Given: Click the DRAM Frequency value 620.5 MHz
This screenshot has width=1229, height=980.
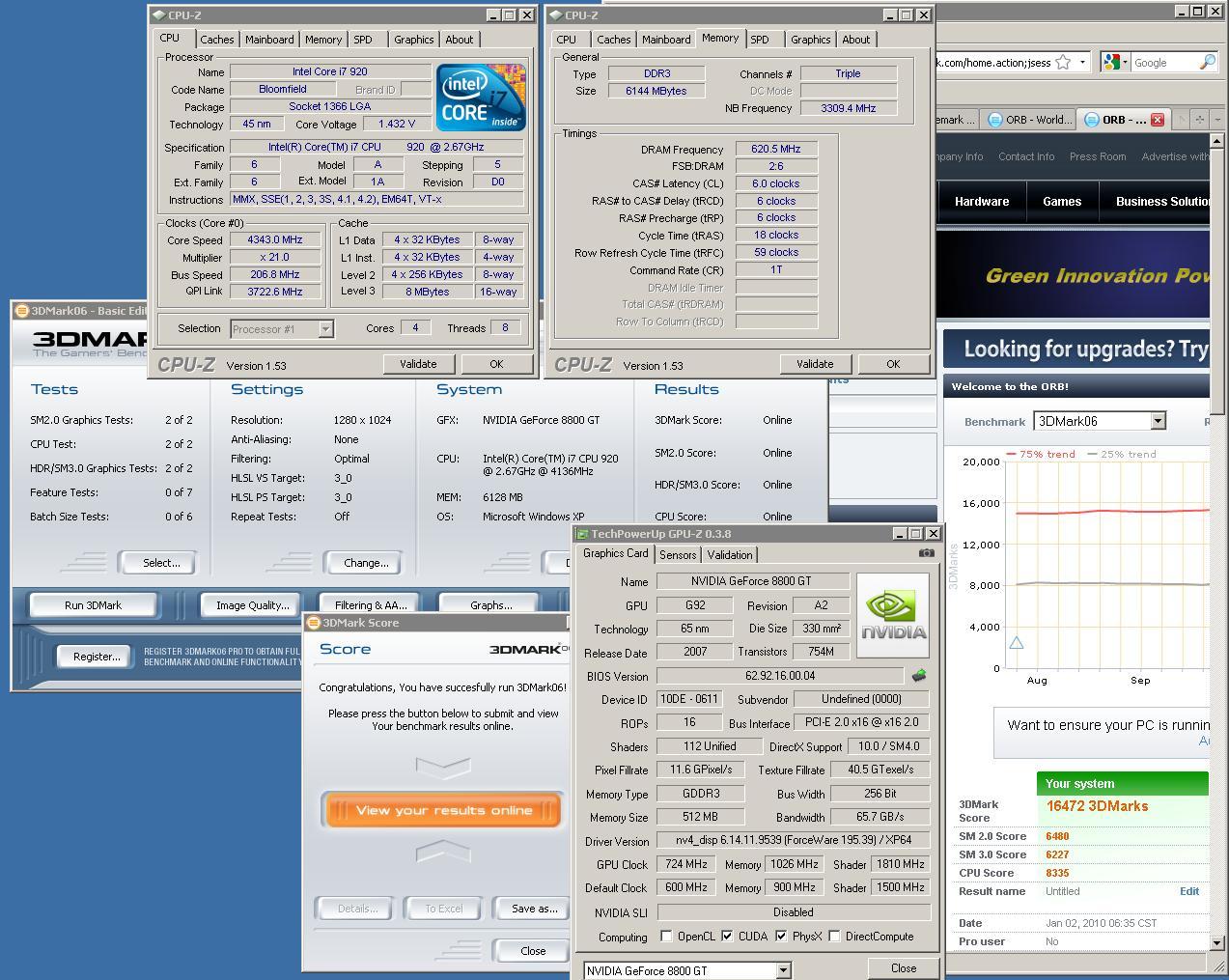Looking at the screenshot, I should [x=776, y=150].
